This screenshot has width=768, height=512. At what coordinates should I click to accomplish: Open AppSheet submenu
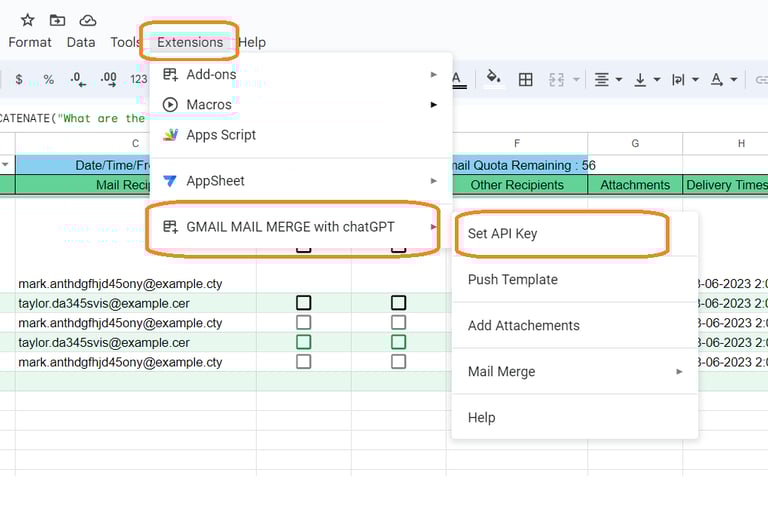coord(301,181)
